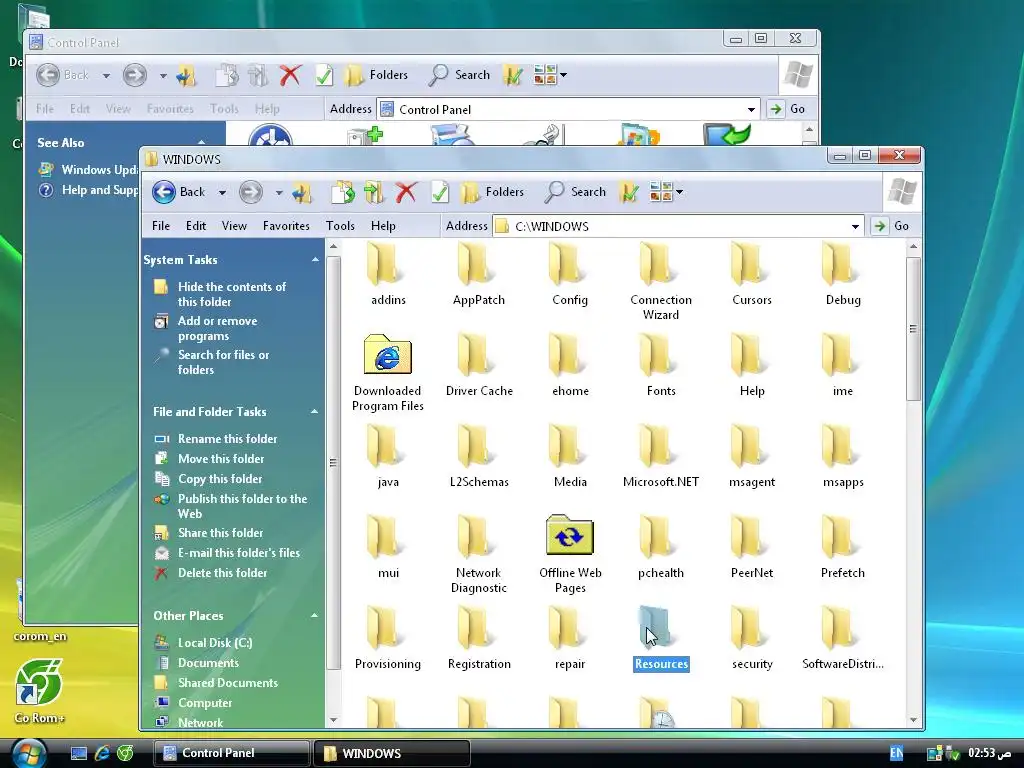Click Search in the Control Panel window toolbar
Viewport: 1024px width, 768px height.
pos(460,75)
